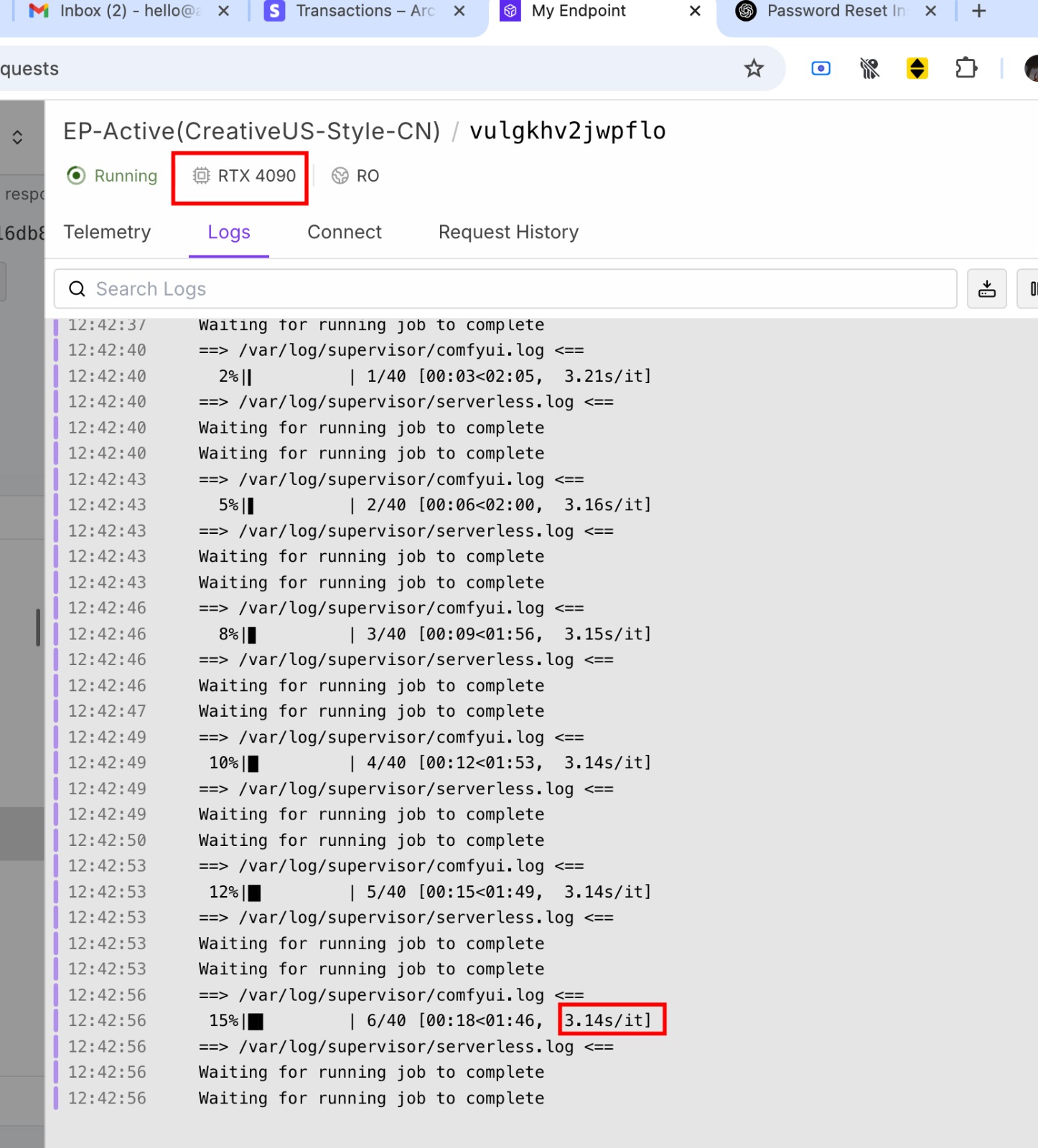Click the Waiting line at 12:42:37
The height and width of the screenshot is (1148, 1038).
click(x=372, y=326)
